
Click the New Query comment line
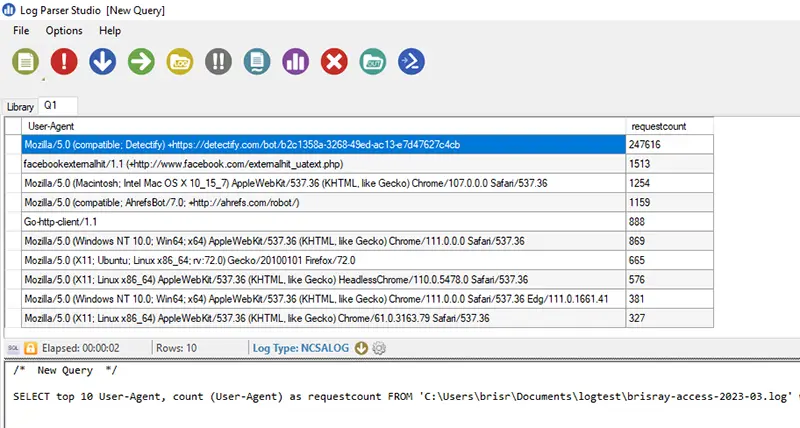coord(65,370)
